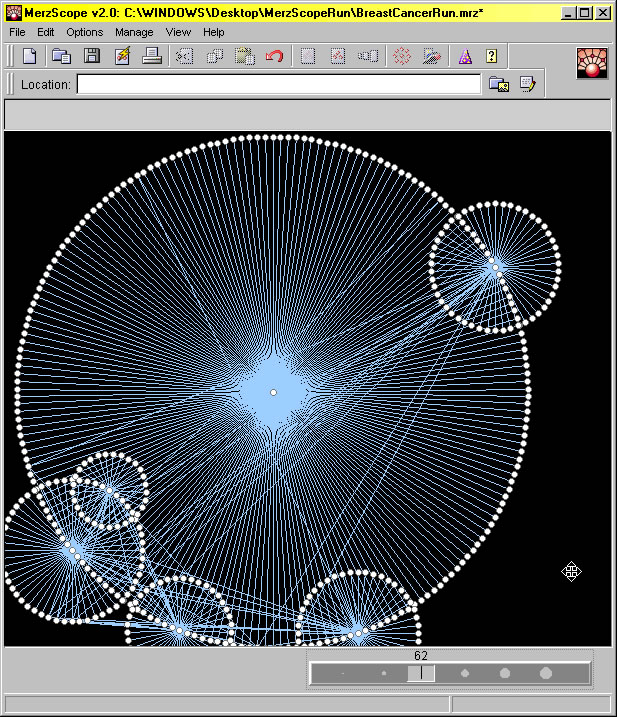Click the central hub node of the largest circle
This screenshot has height=717, width=617.
pyautogui.click(x=273, y=392)
